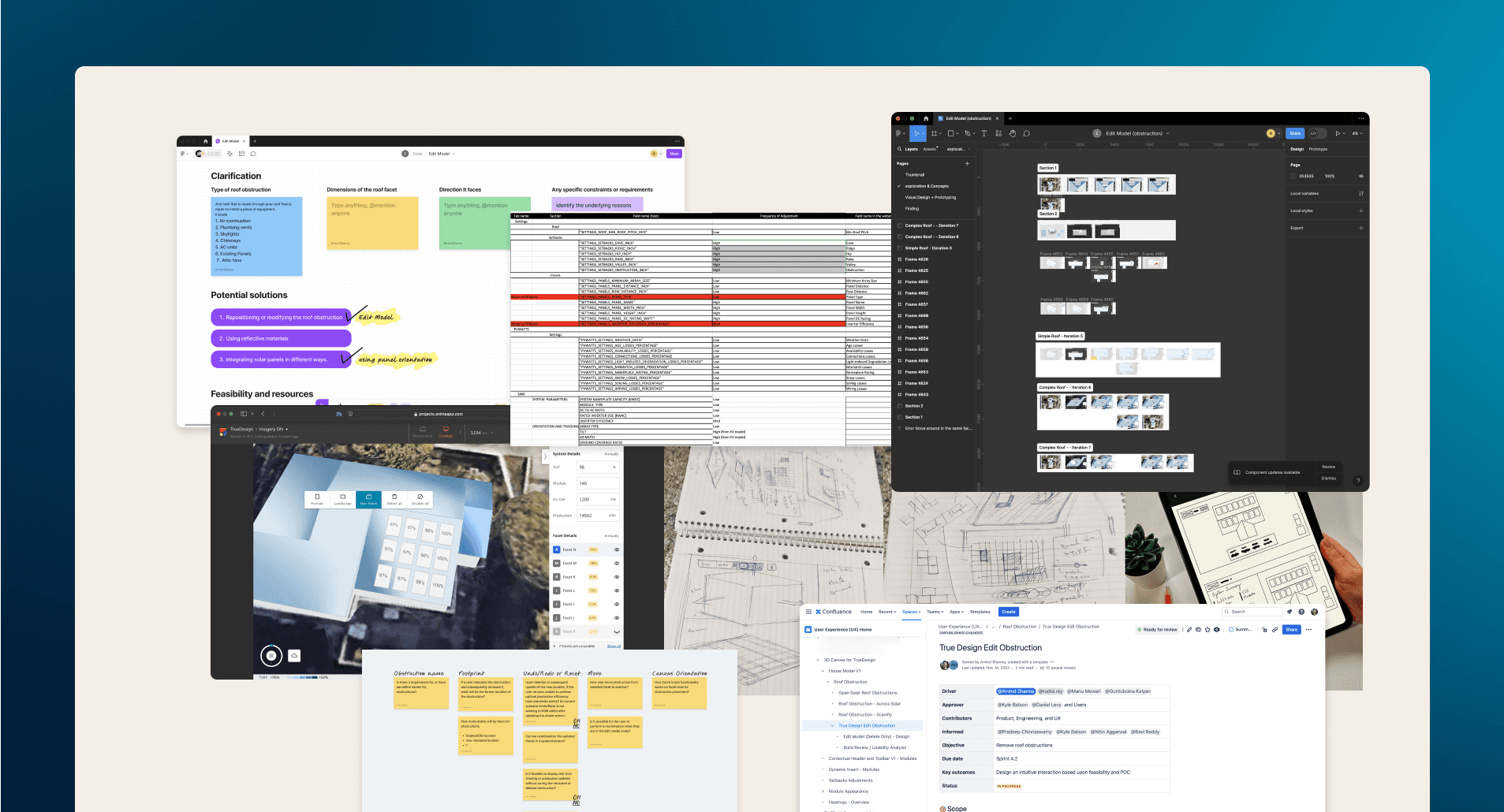The image size is (1504, 812).
Task: Click Review on Figma component updates toast
Action: (1329, 467)
